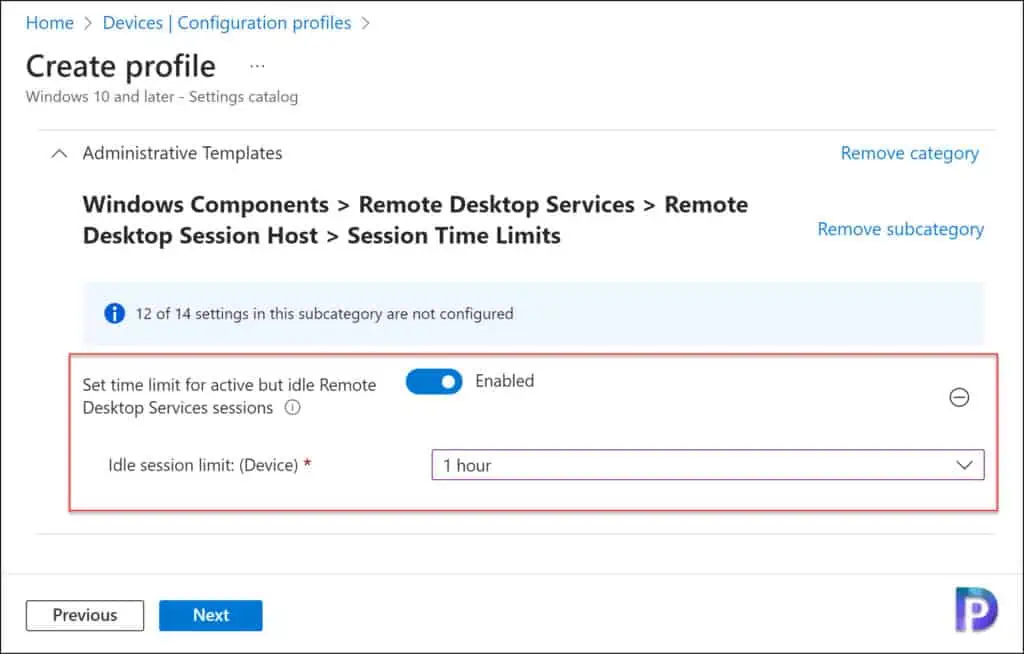The image size is (1024, 654).
Task: Click the Next button
Action: tap(211, 615)
